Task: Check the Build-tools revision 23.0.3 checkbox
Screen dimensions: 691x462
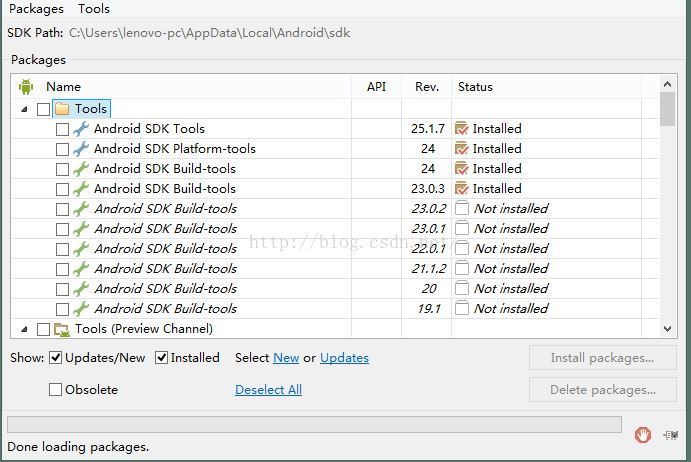Action: [x=62, y=189]
